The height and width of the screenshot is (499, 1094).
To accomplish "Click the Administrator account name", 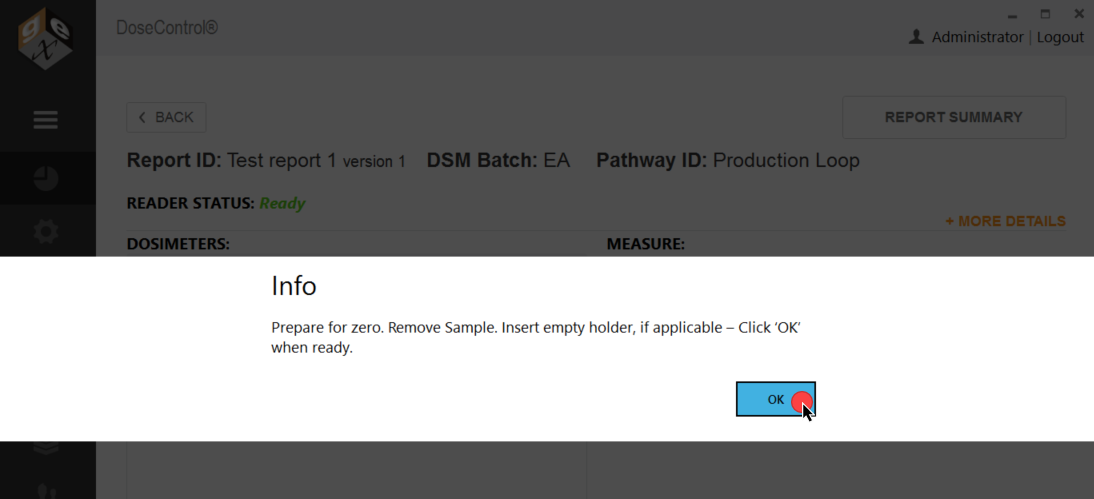I will (x=977, y=37).
